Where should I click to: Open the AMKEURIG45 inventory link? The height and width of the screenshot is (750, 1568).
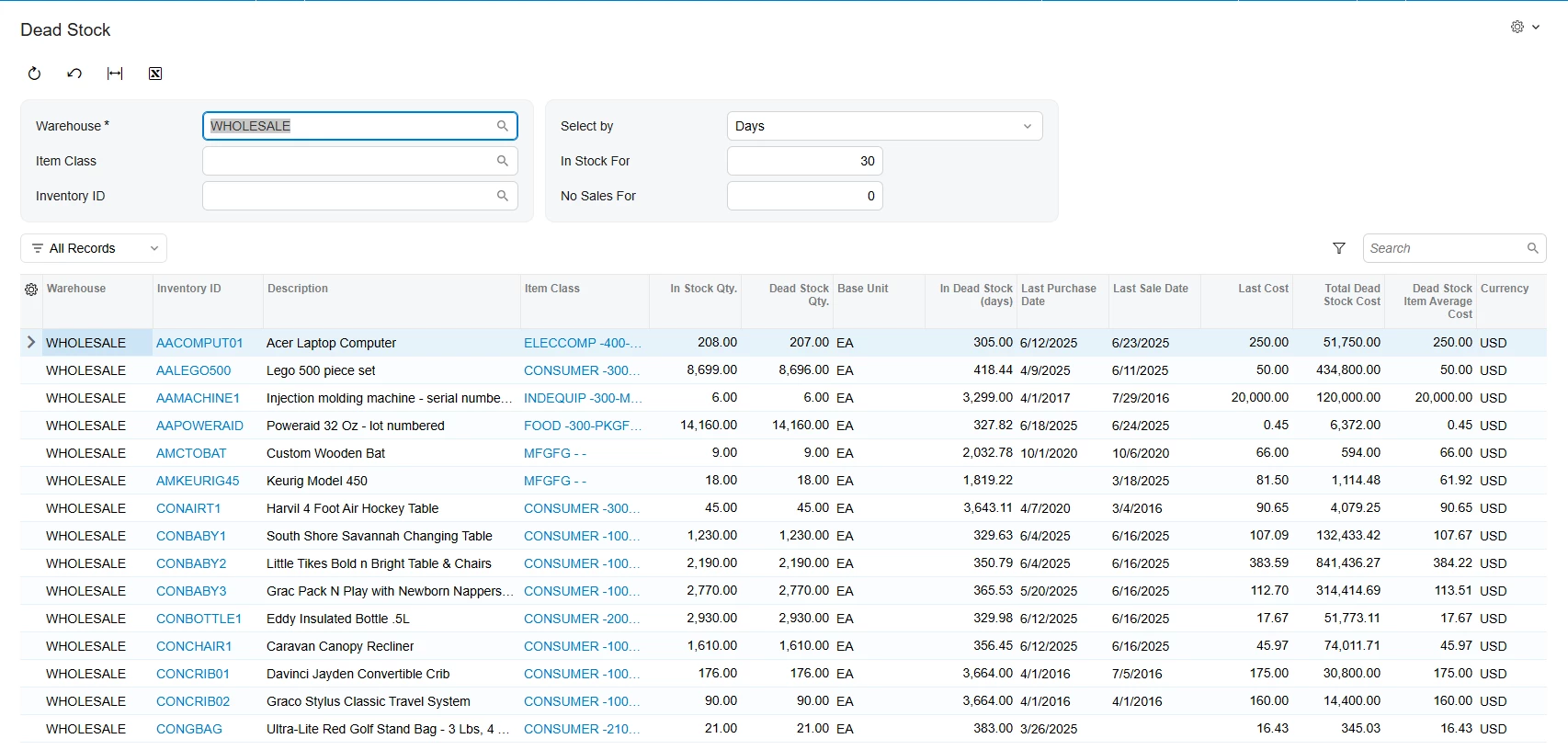coord(198,481)
